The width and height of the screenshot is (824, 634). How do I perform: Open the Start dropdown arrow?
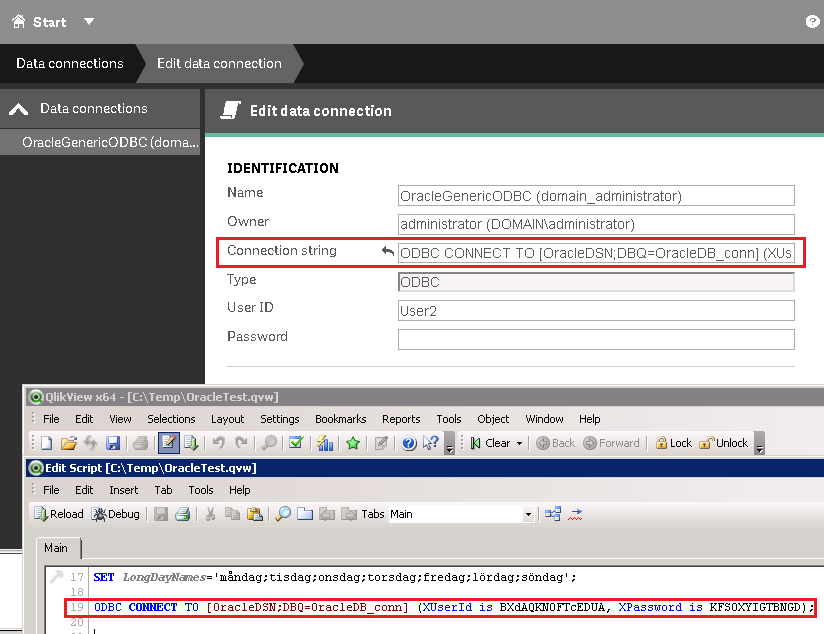89,21
